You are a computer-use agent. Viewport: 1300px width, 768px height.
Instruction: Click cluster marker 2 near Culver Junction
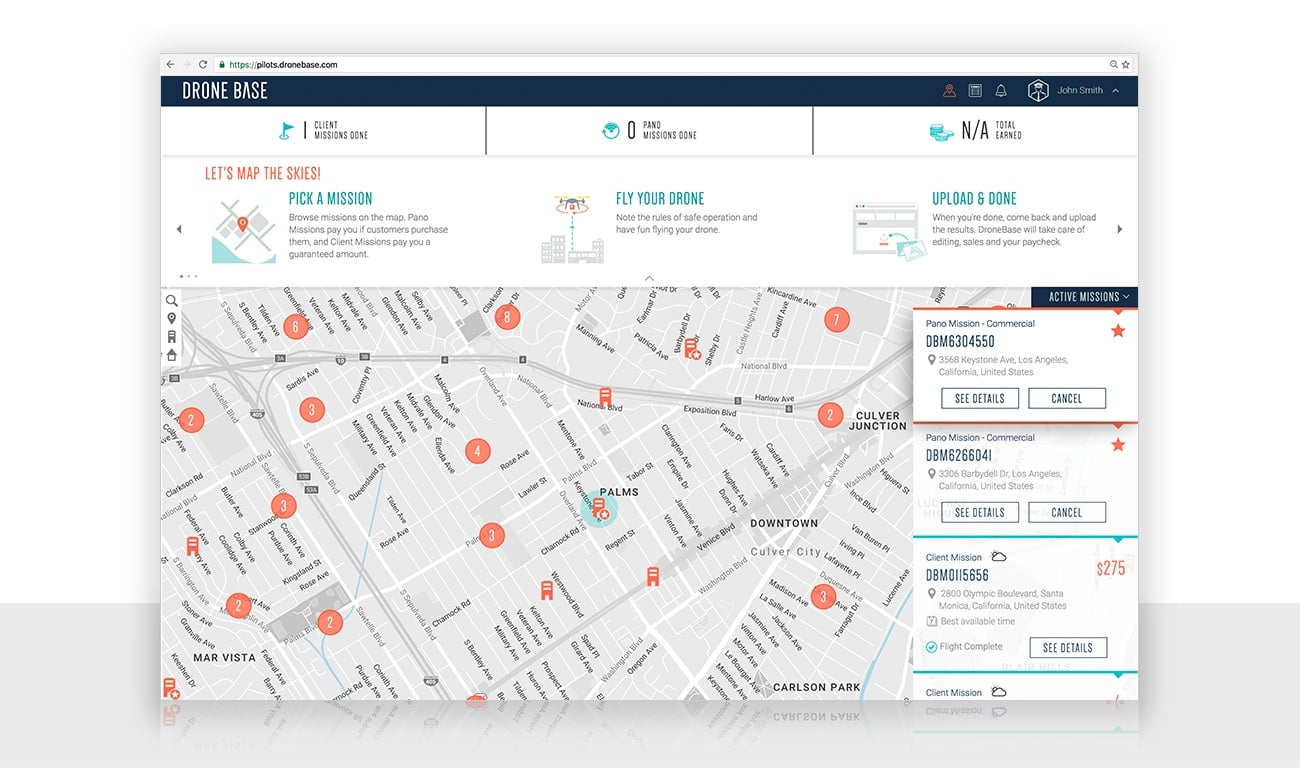829,415
